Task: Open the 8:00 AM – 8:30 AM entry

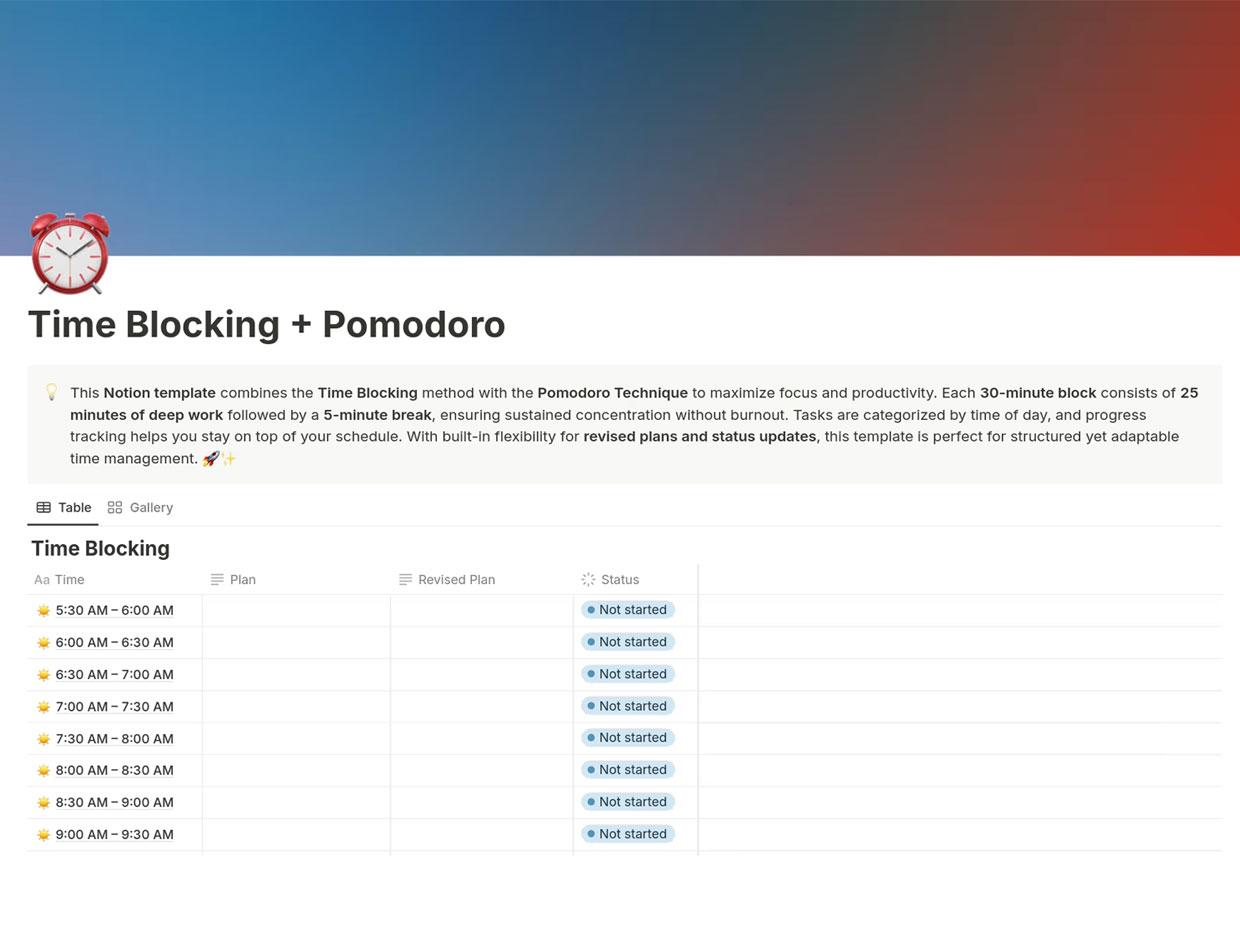Action: click(x=114, y=770)
